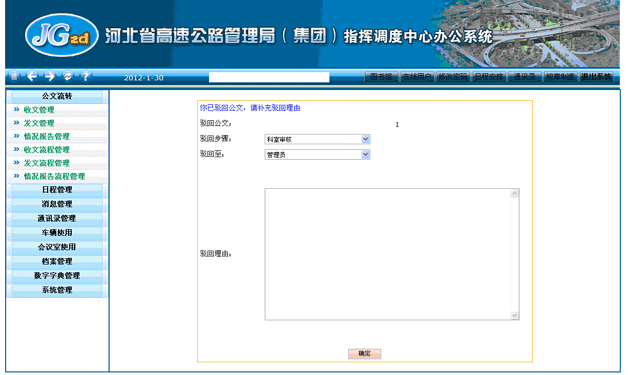This screenshot has width=628, height=375.
Task: Collapse the 公文流转 sidebar section
Action: click(x=57, y=96)
